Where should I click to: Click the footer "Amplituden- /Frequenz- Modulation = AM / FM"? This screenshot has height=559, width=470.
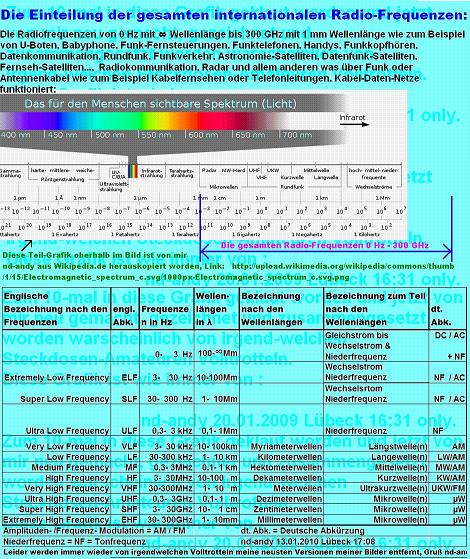coord(94,530)
